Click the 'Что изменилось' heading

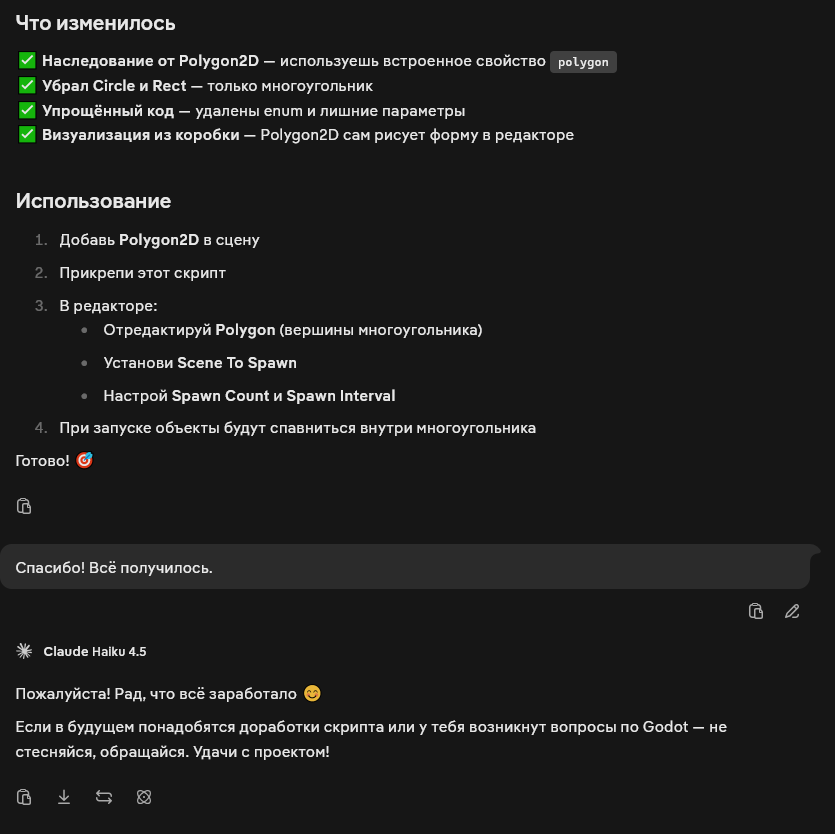(95, 23)
